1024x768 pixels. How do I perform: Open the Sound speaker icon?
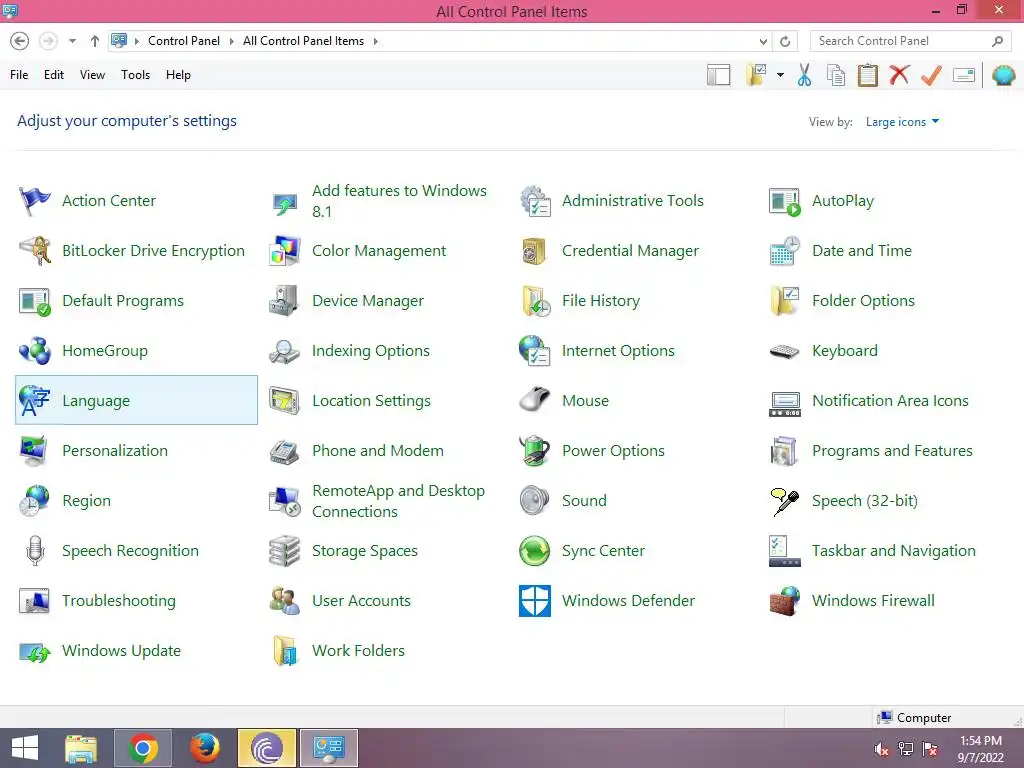(535, 501)
